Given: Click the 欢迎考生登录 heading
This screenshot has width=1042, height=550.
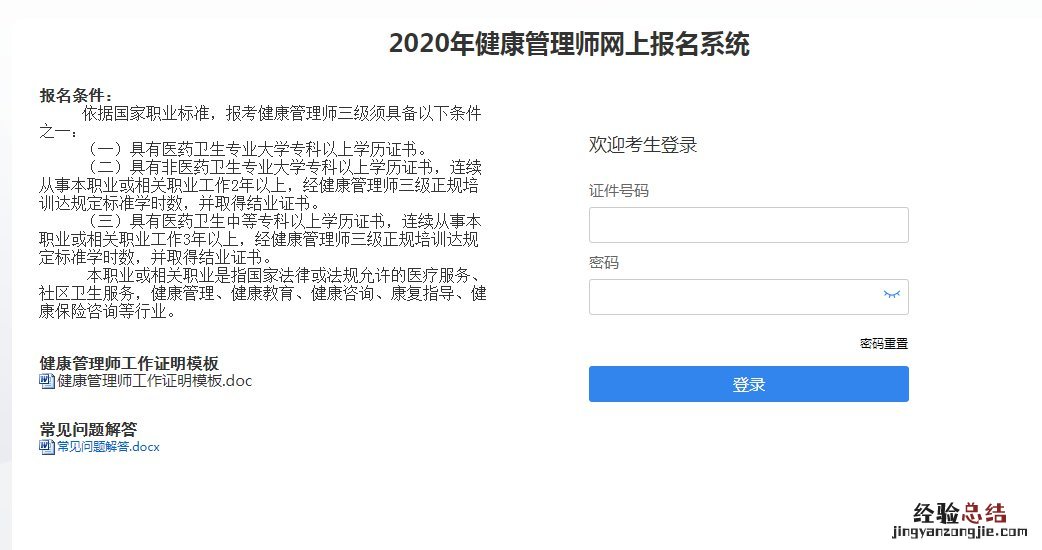Looking at the screenshot, I should click(643, 145).
